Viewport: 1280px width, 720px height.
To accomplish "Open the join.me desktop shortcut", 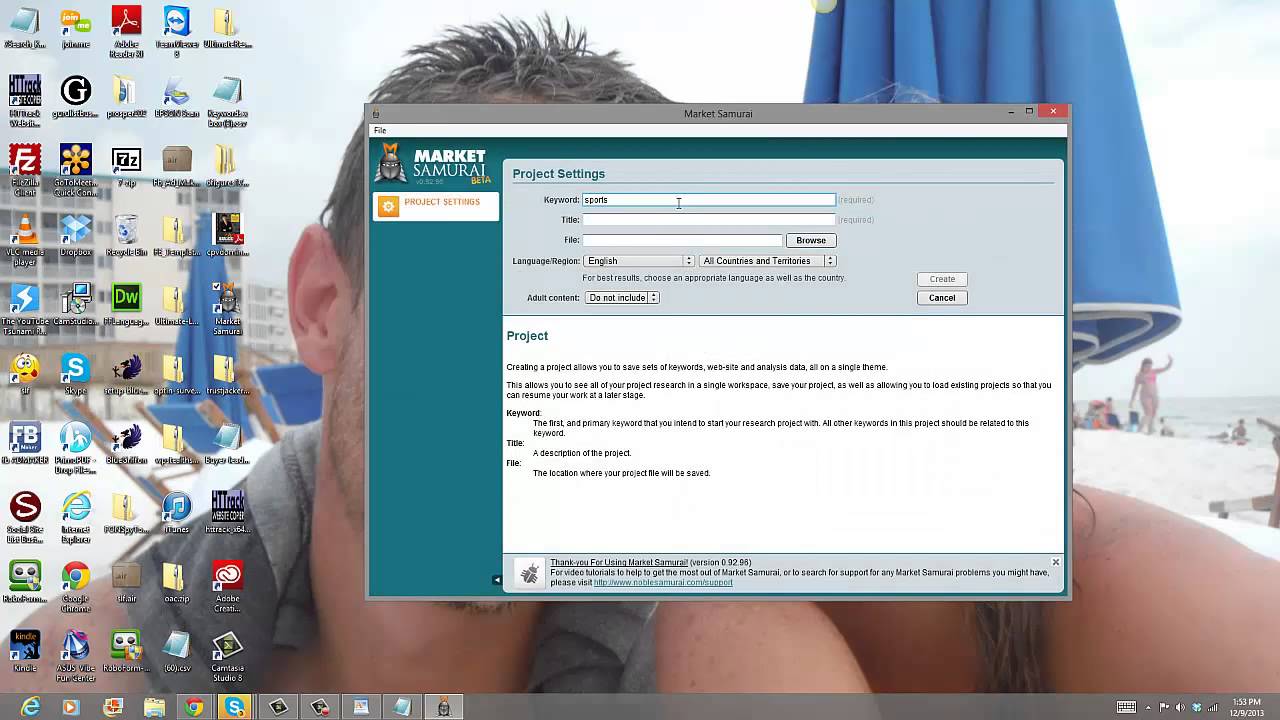I will [75, 30].
